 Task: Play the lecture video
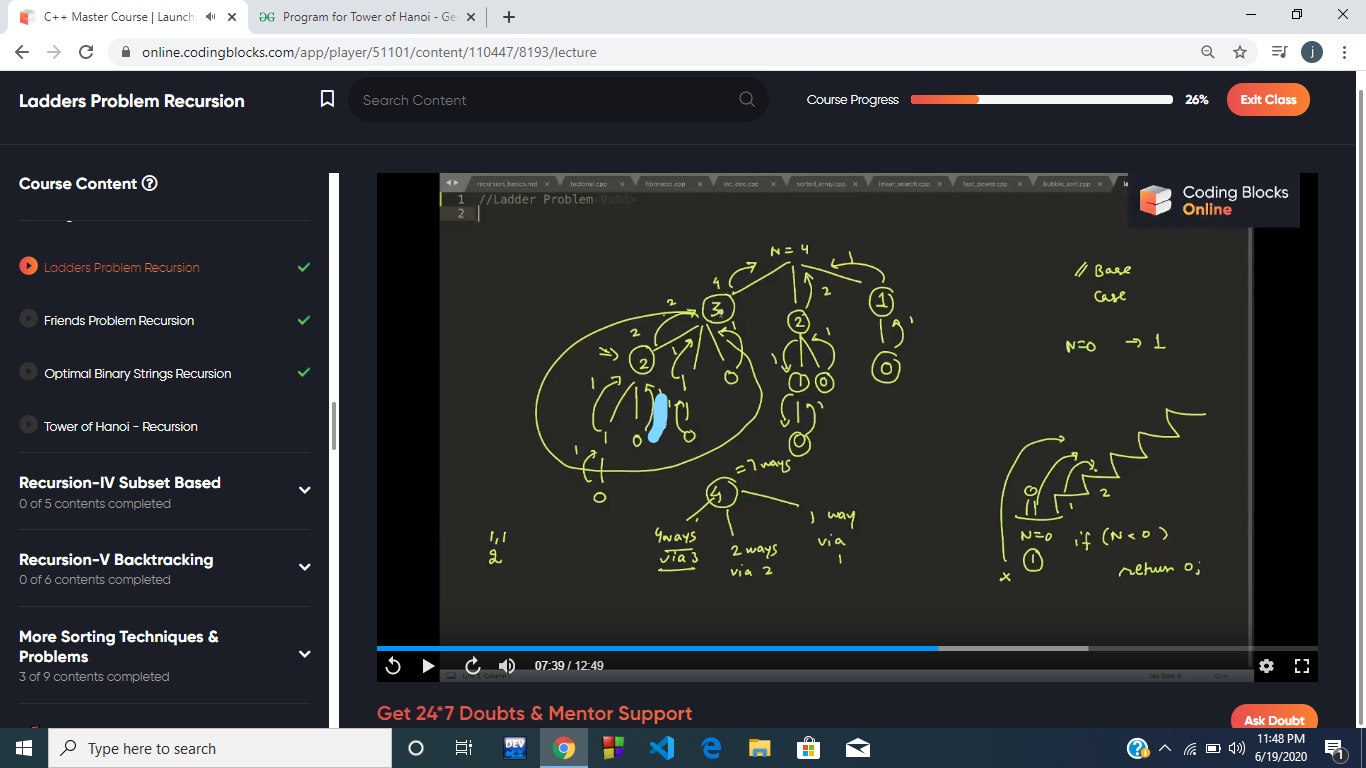428,666
